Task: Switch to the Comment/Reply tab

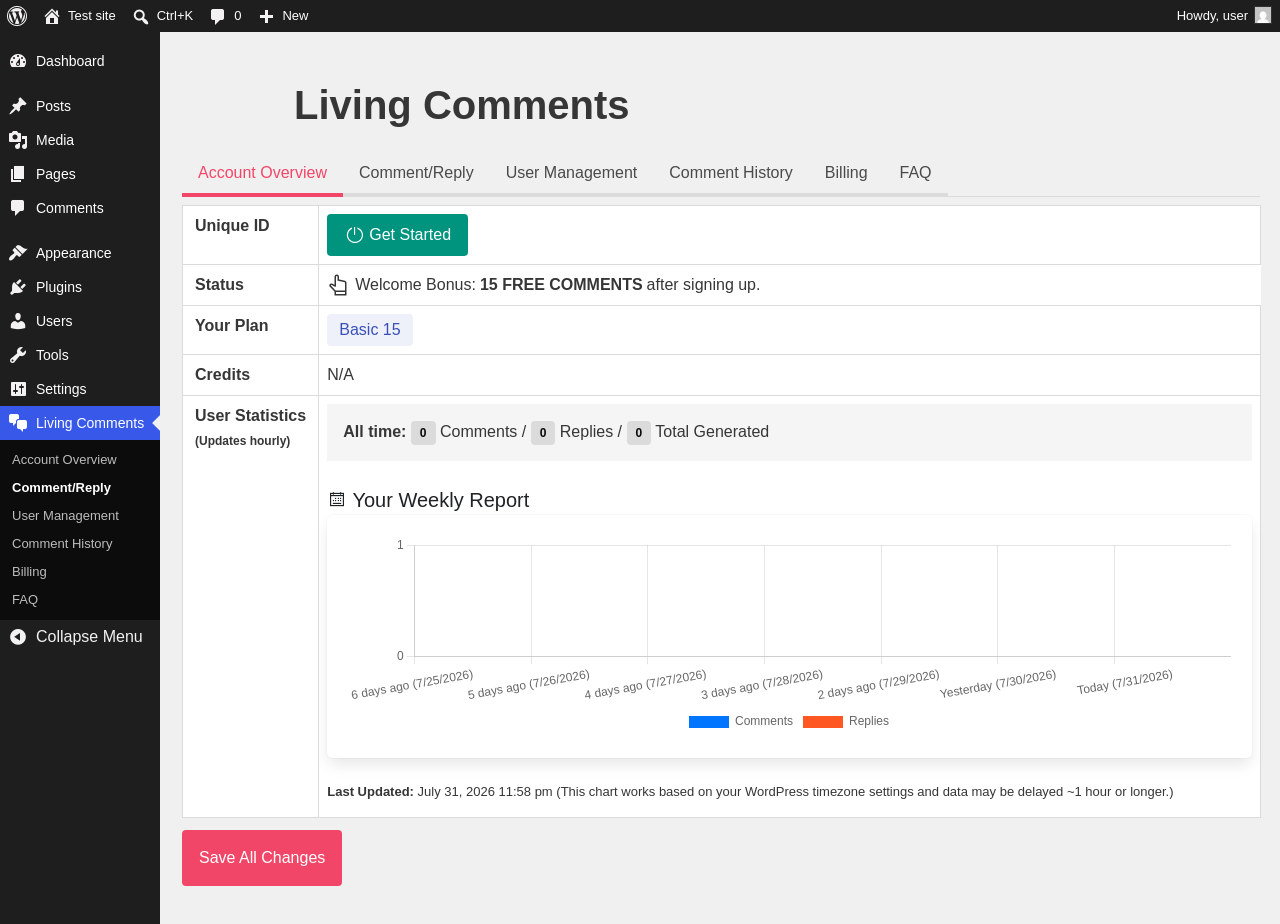Action: [x=416, y=173]
